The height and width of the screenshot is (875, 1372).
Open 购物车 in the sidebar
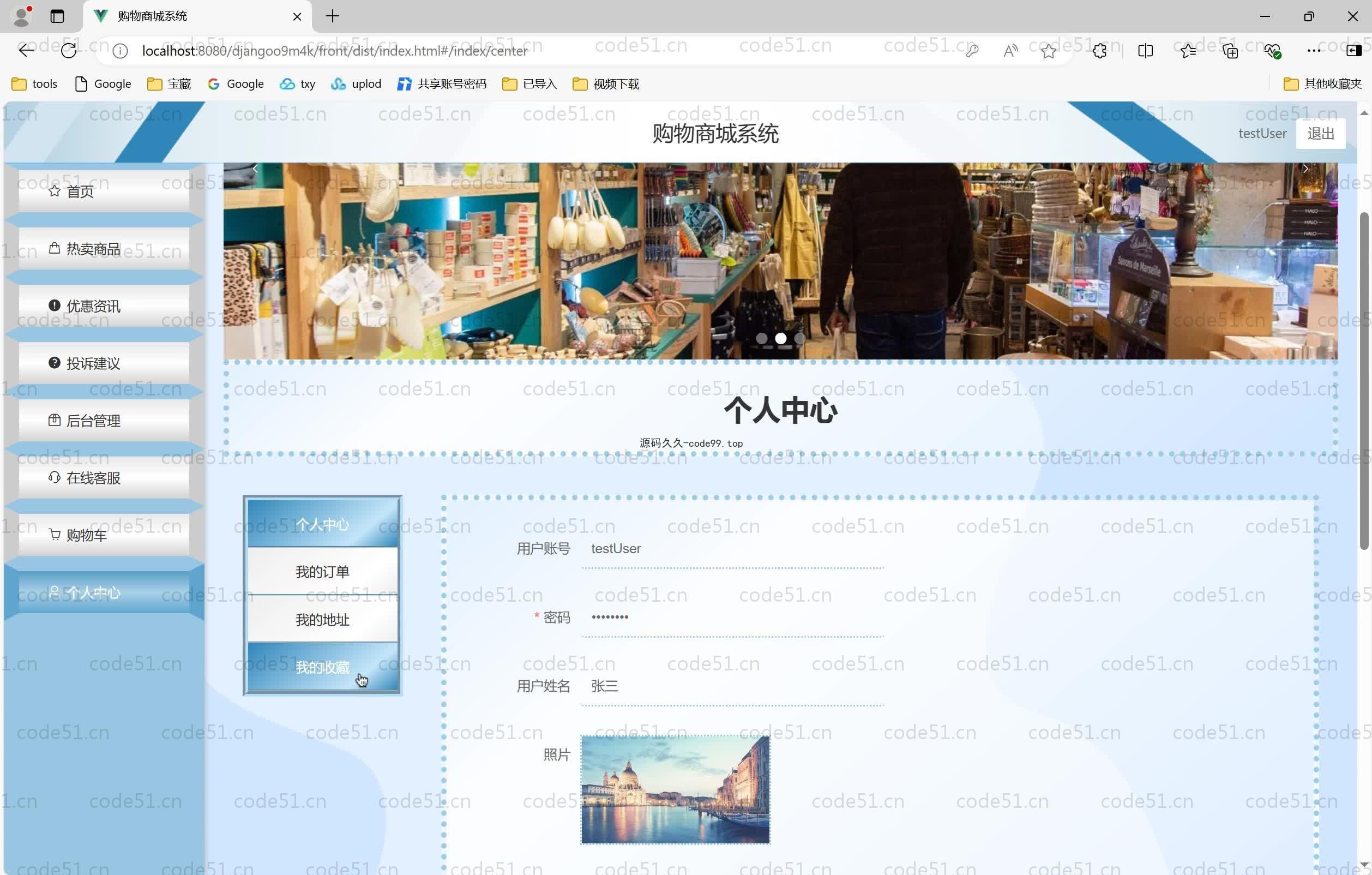[104, 535]
